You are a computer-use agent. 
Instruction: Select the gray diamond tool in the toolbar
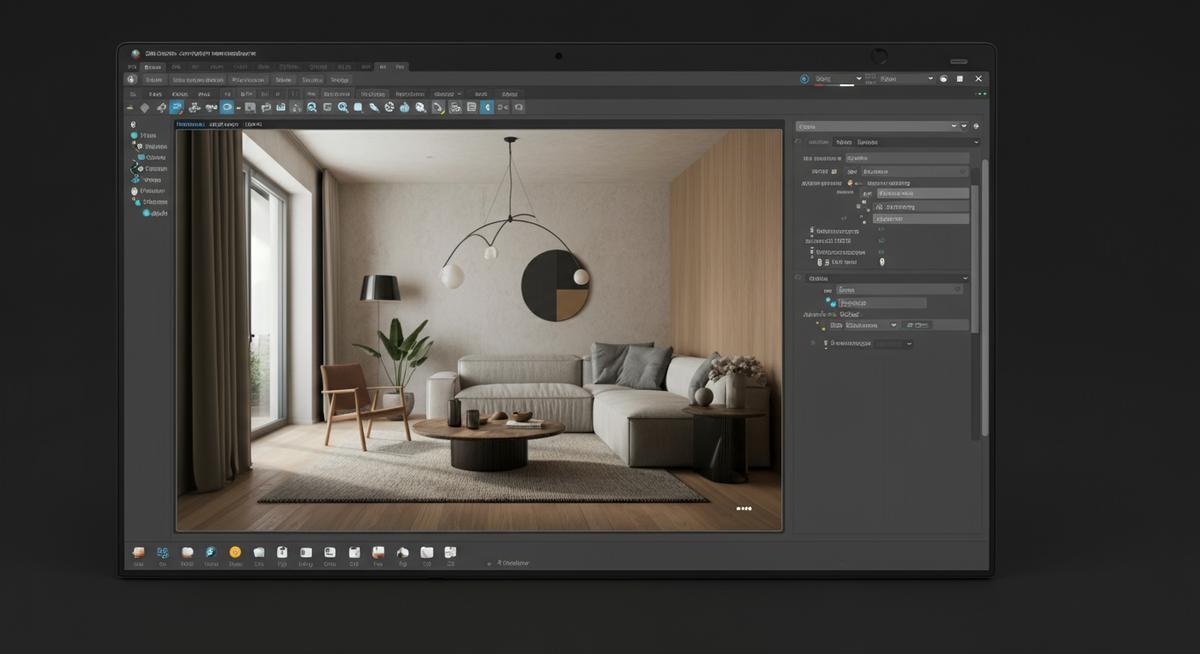point(144,107)
